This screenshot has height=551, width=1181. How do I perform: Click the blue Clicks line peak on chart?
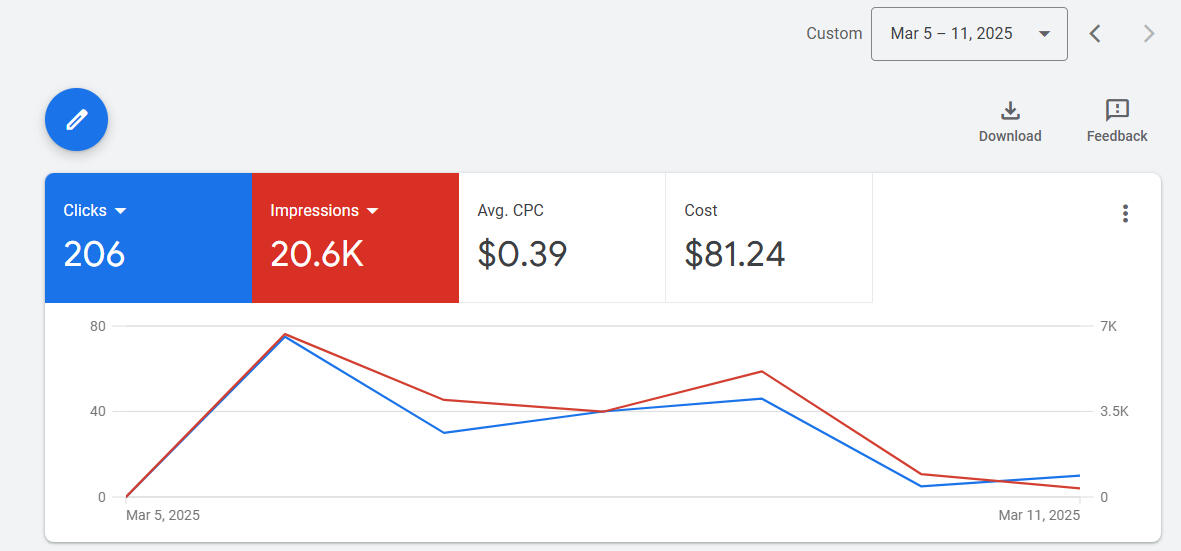(x=285, y=337)
